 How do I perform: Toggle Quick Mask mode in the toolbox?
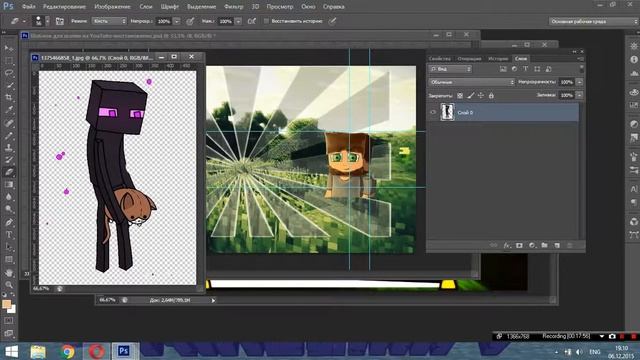[9, 321]
